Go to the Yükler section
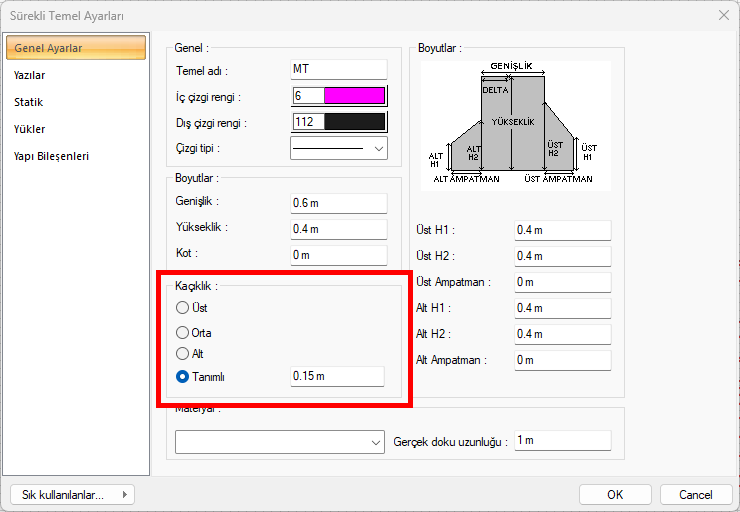Viewport: 740px width, 512px height. click(30, 129)
